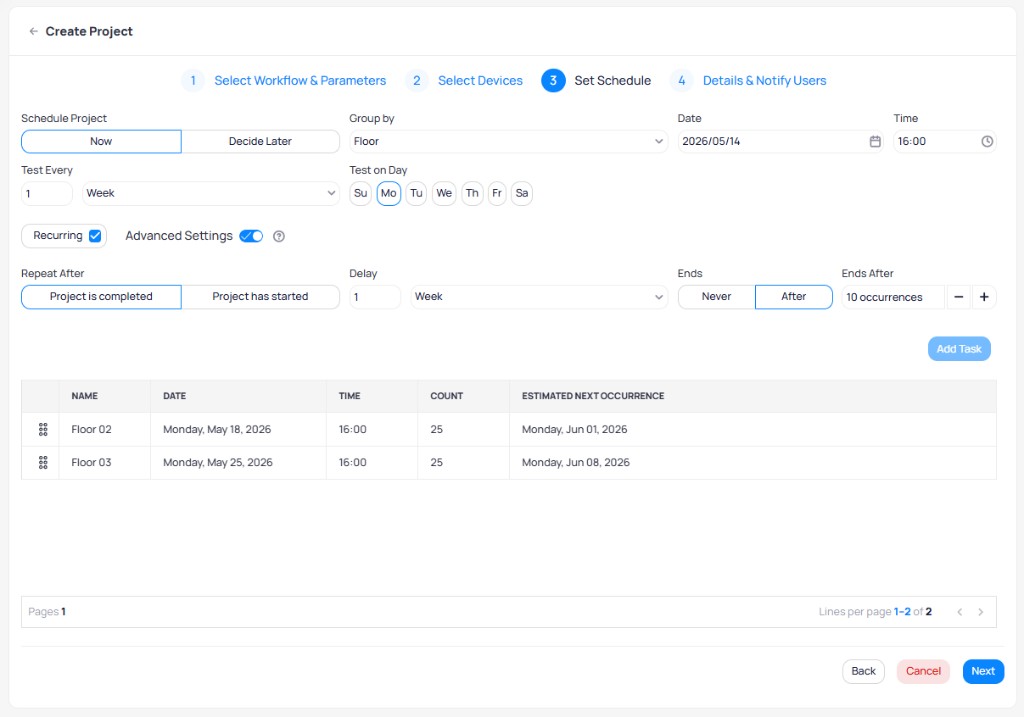
Task: Click date Monday, May 18, 2026
Action: click(217, 429)
